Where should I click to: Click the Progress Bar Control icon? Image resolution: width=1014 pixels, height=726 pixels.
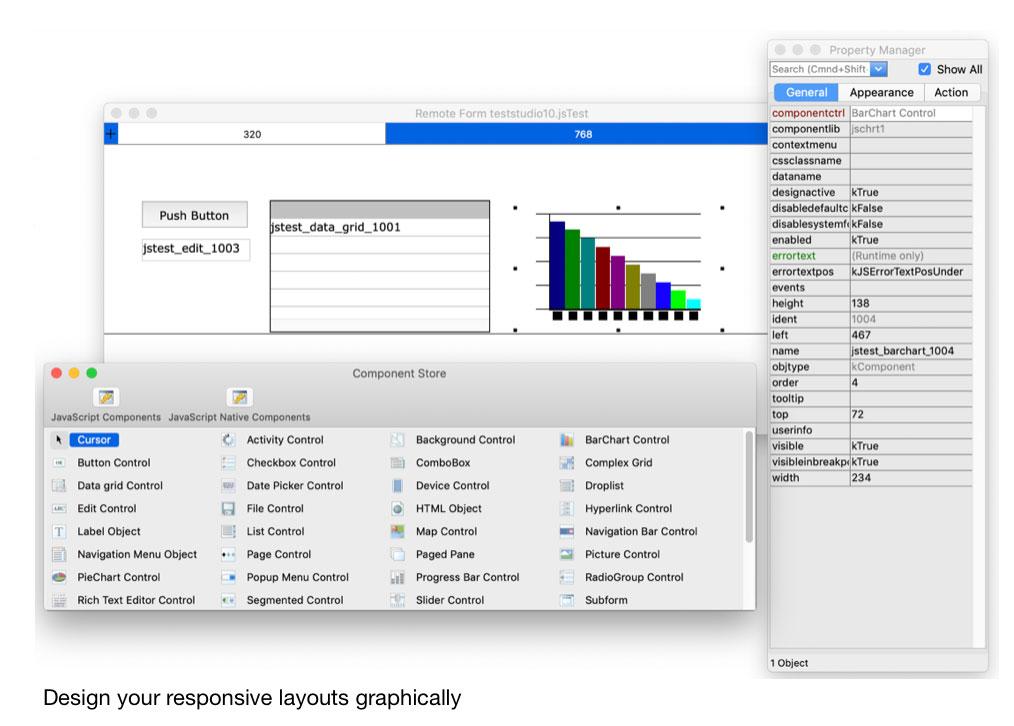point(397,577)
